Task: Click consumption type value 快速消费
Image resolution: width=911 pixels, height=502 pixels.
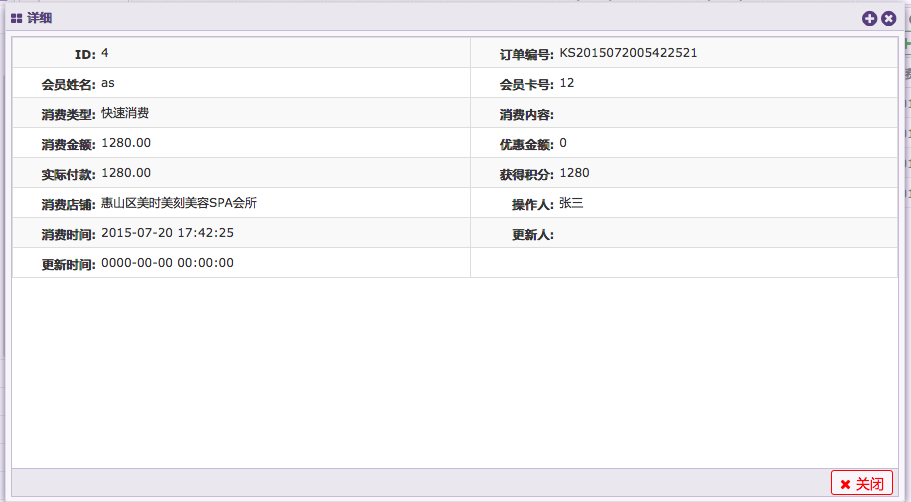Action: pyautogui.click(x=125, y=113)
